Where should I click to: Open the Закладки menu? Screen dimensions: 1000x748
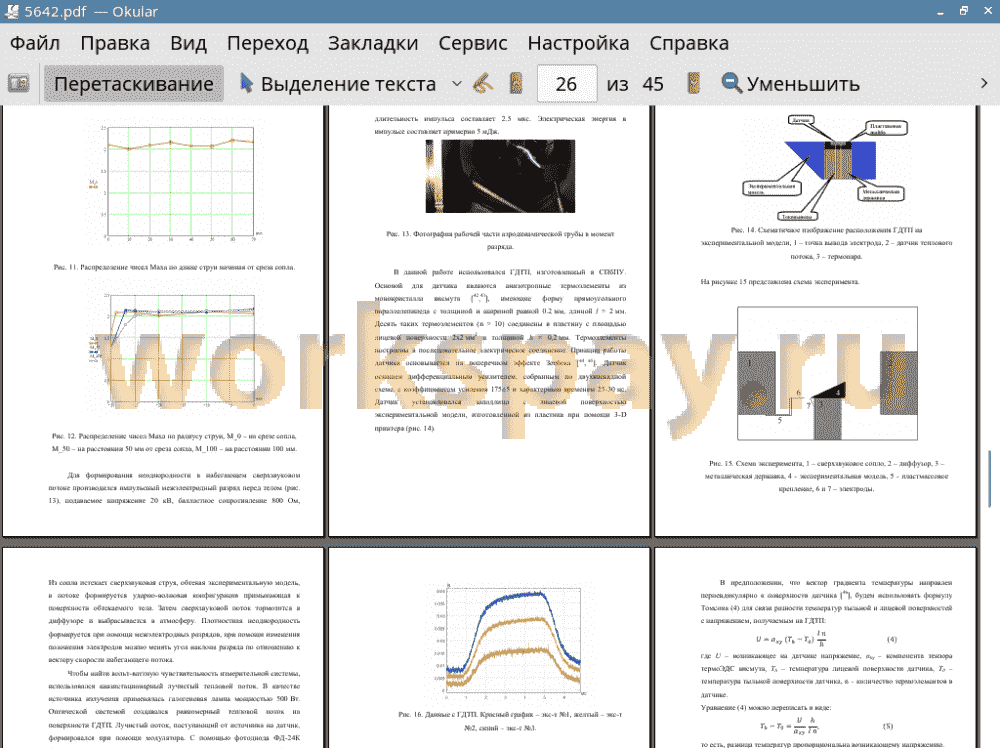[x=373, y=43]
